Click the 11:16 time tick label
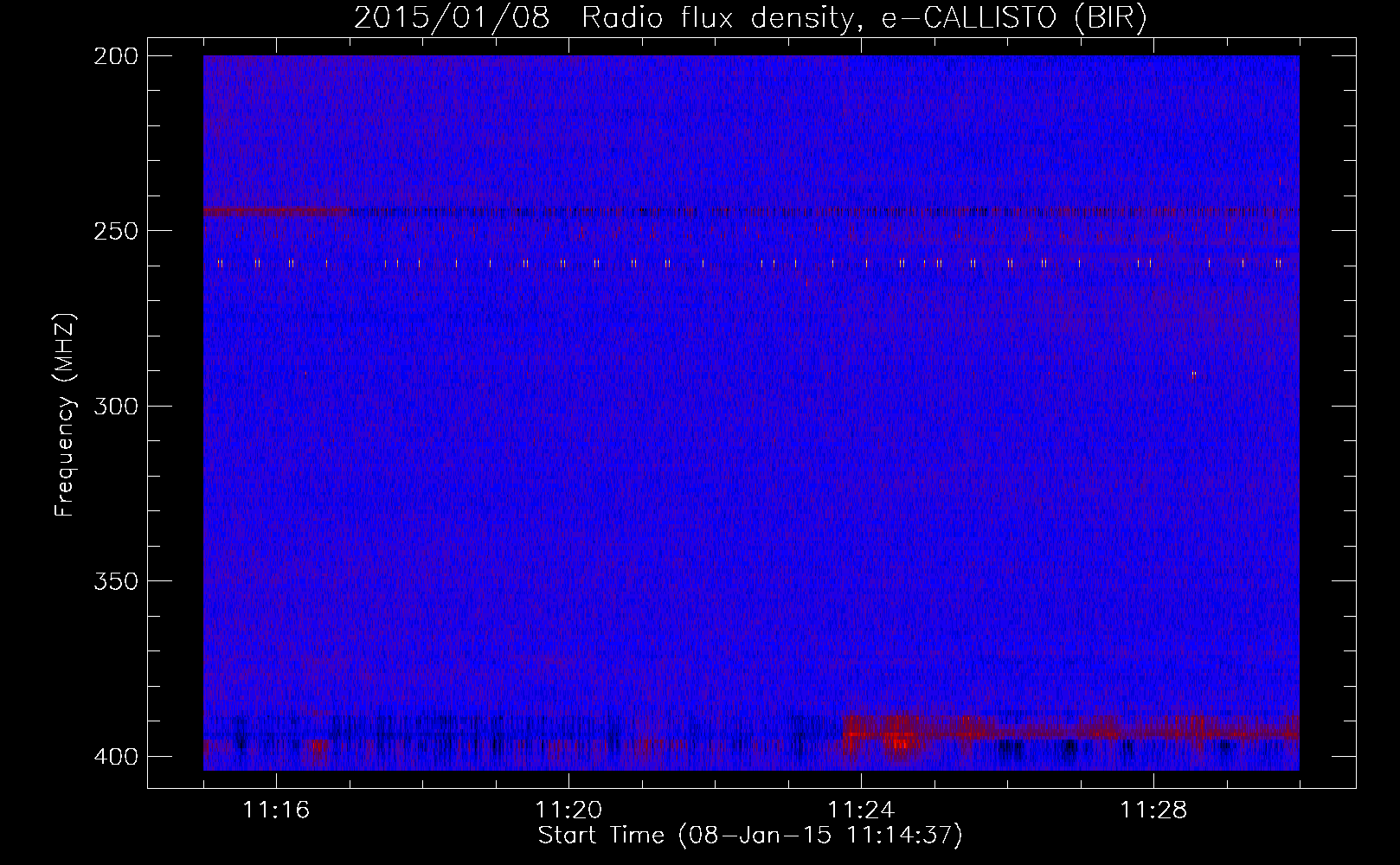This screenshot has height=865, width=1400. pyautogui.click(x=276, y=811)
